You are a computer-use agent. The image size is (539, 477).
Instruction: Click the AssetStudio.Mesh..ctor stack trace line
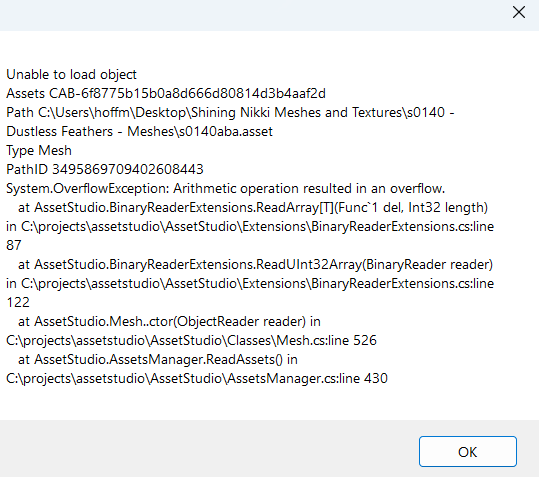pos(169,322)
